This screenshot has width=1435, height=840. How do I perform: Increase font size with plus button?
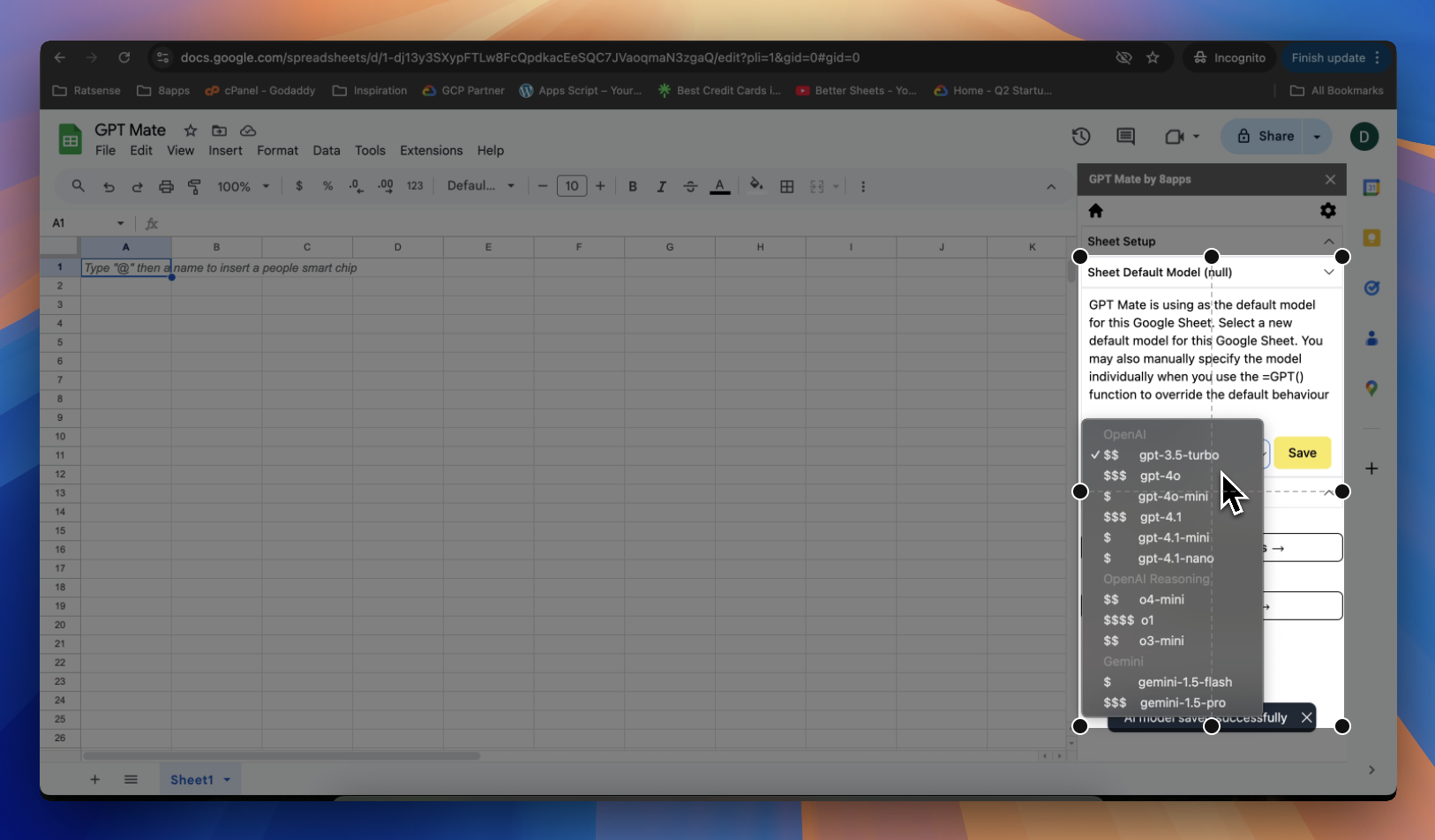coord(600,186)
